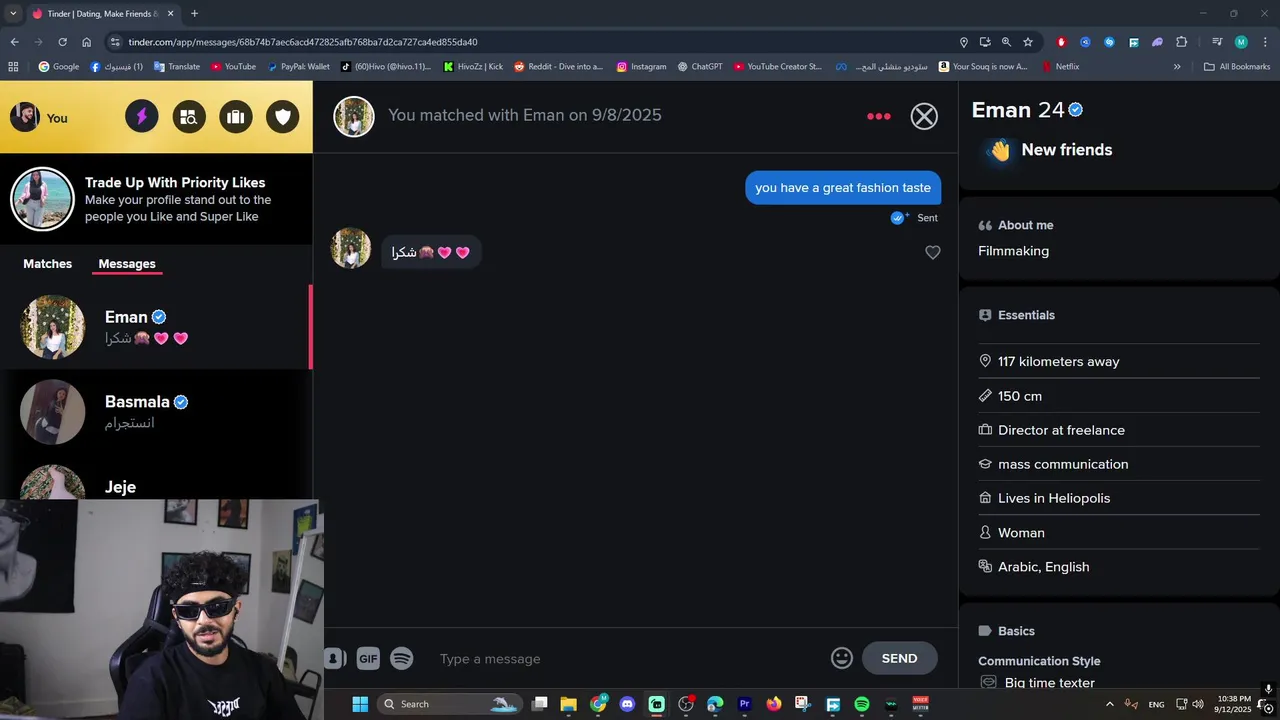Close the Tinder browser tab
Image resolution: width=1280 pixels, height=720 pixels.
[x=170, y=14]
